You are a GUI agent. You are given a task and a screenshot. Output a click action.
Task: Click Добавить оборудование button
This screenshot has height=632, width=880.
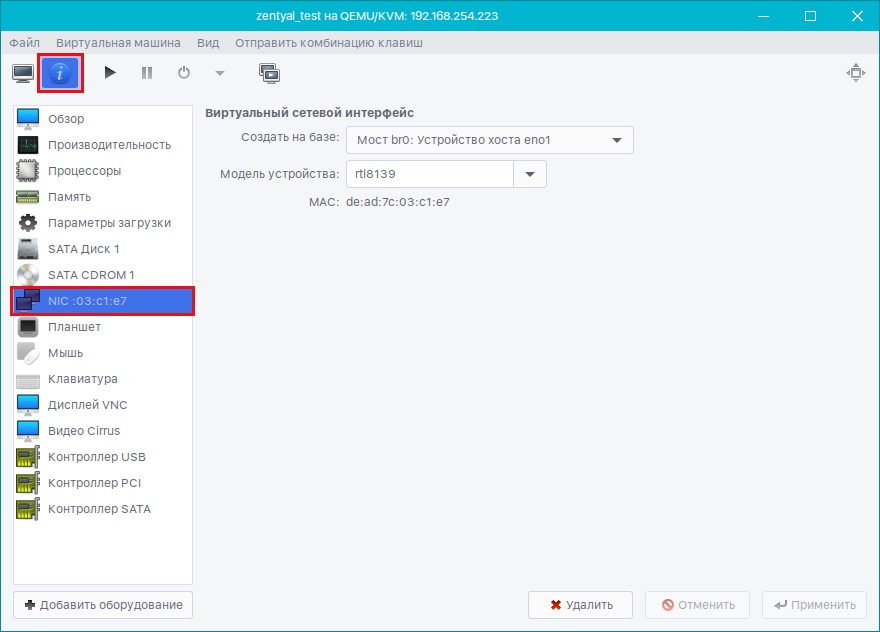click(x=103, y=605)
